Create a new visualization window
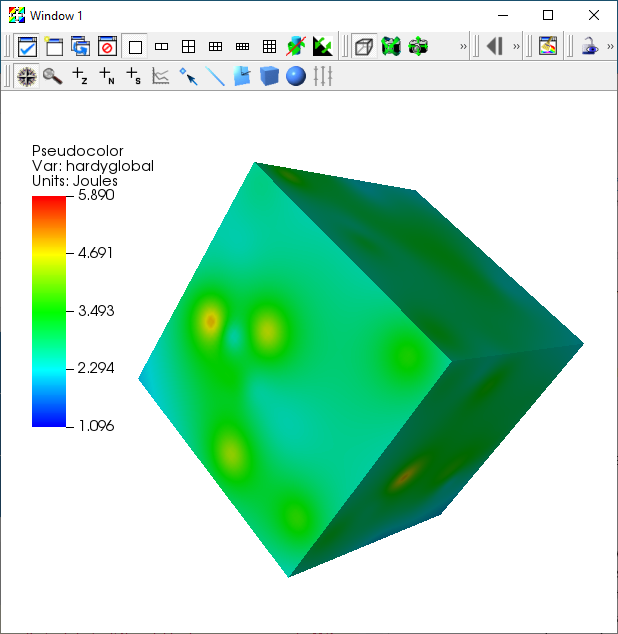Viewport: 618px width, 634px height. (x=54, y=46)
